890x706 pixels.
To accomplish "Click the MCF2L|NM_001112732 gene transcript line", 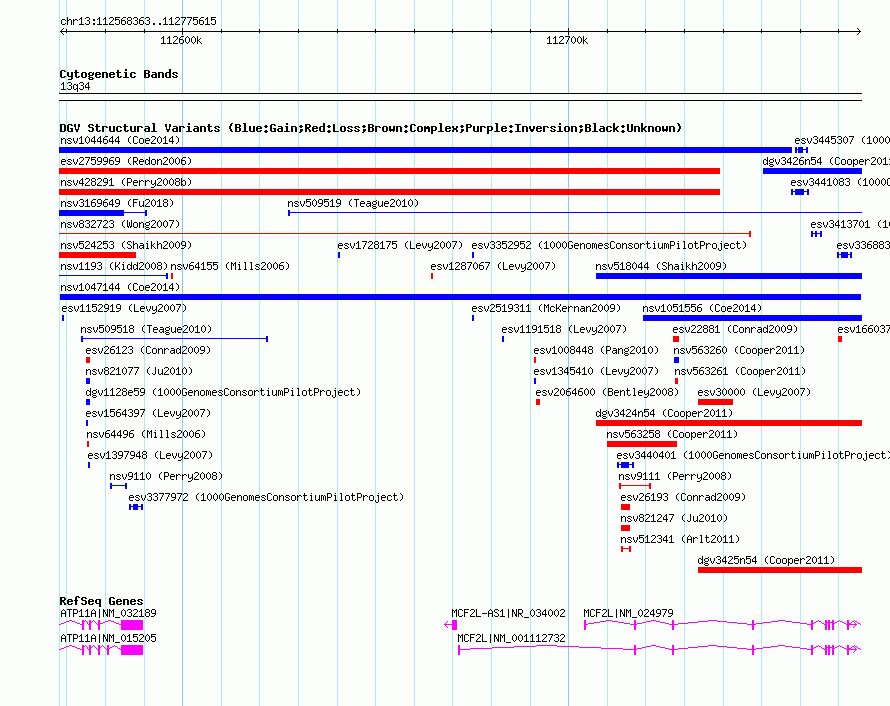I will [x=660, y=649].
